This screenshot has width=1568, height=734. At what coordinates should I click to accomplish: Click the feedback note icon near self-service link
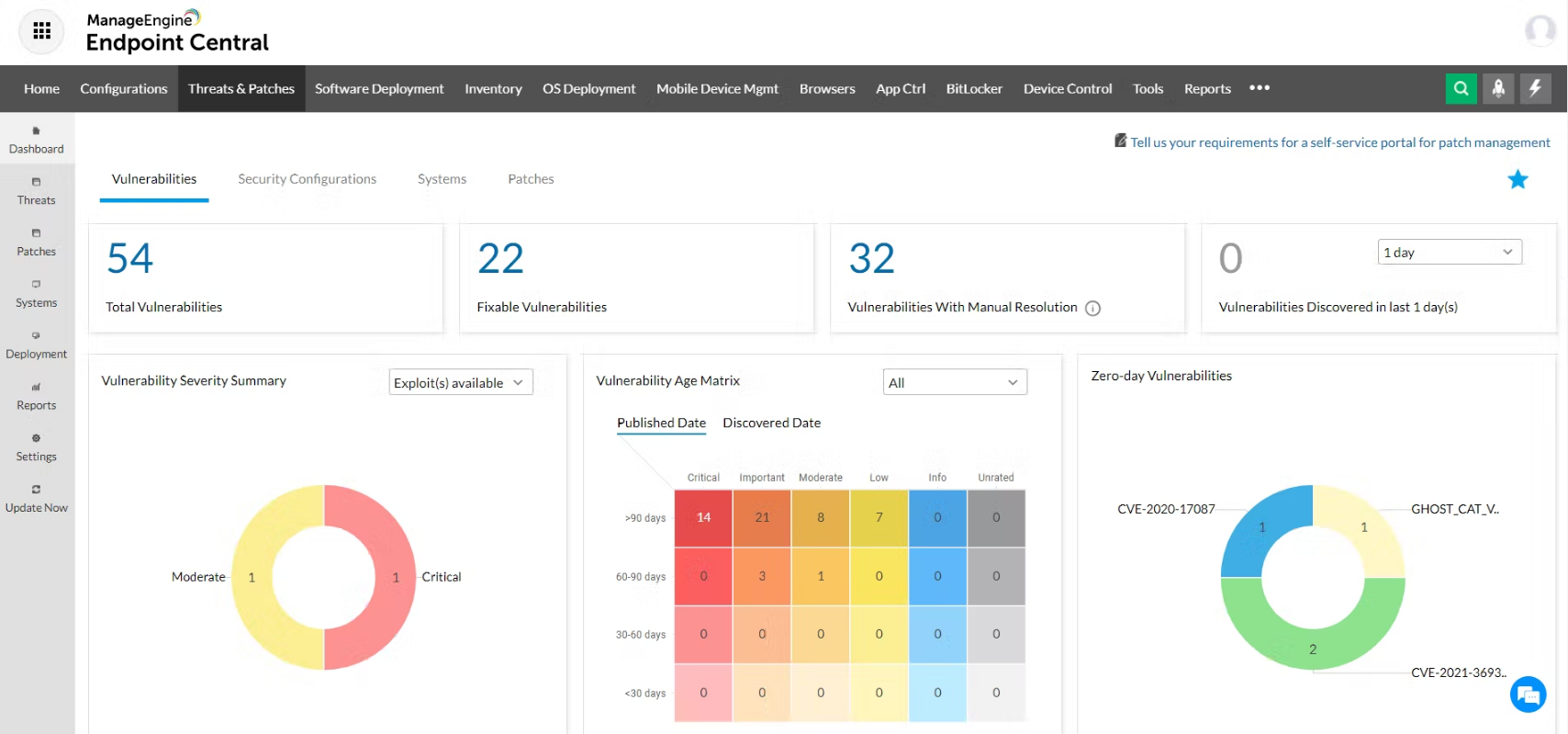(1120, 141)
